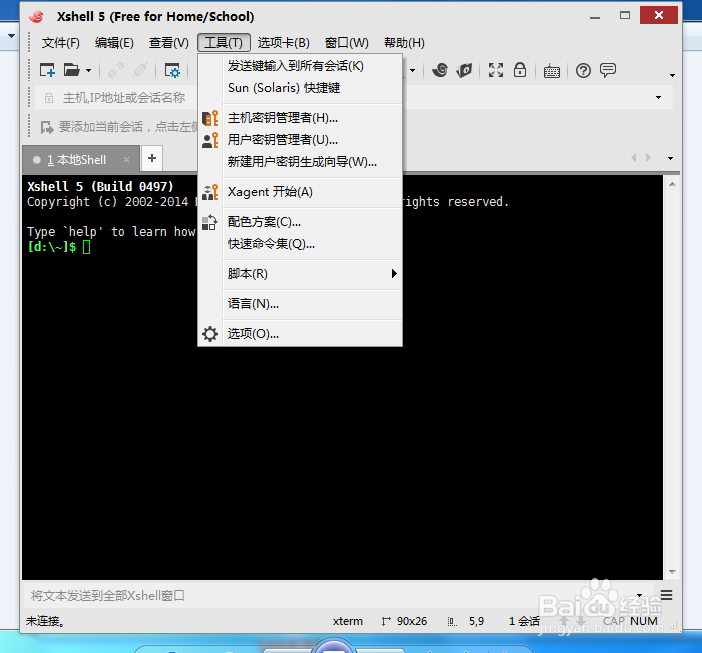Open the Help (帮助) menu
The height and width of the screenshot is (653, 702).
pos(404,43)
